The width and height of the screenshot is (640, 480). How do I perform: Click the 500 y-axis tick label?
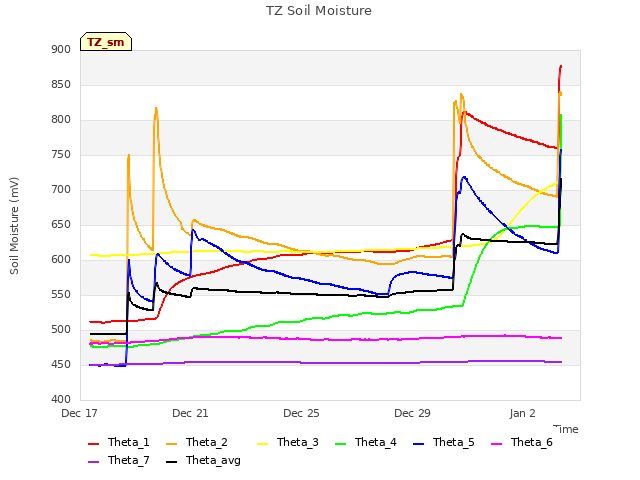[x=61, y=329]
